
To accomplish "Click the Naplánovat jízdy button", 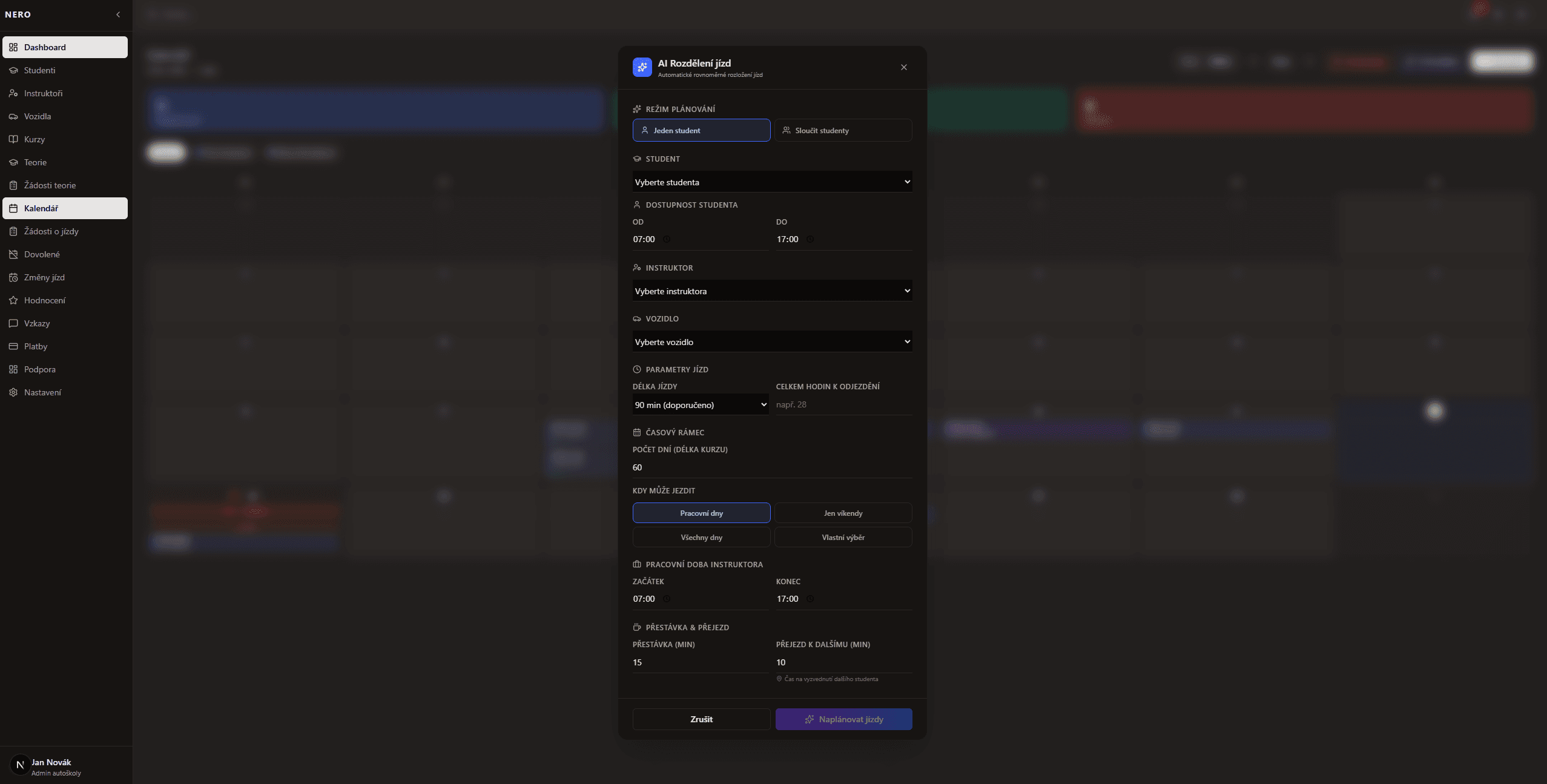I will [x=843, y=719].
